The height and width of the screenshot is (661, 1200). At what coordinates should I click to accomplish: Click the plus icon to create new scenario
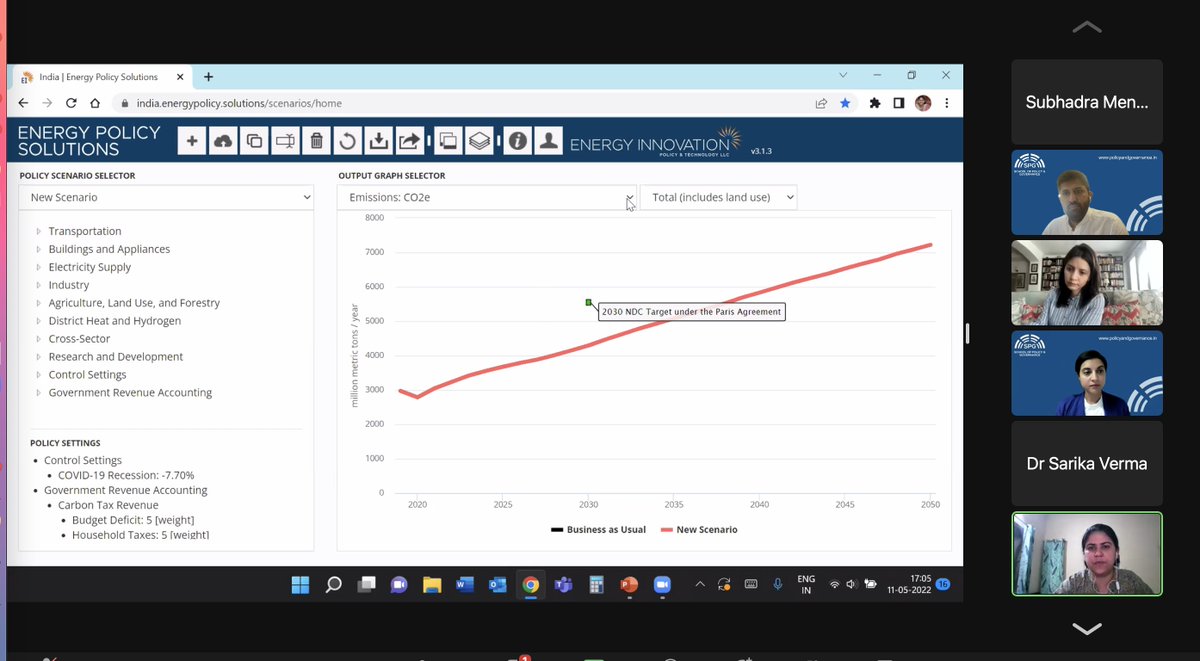click(x=192, y=141)
